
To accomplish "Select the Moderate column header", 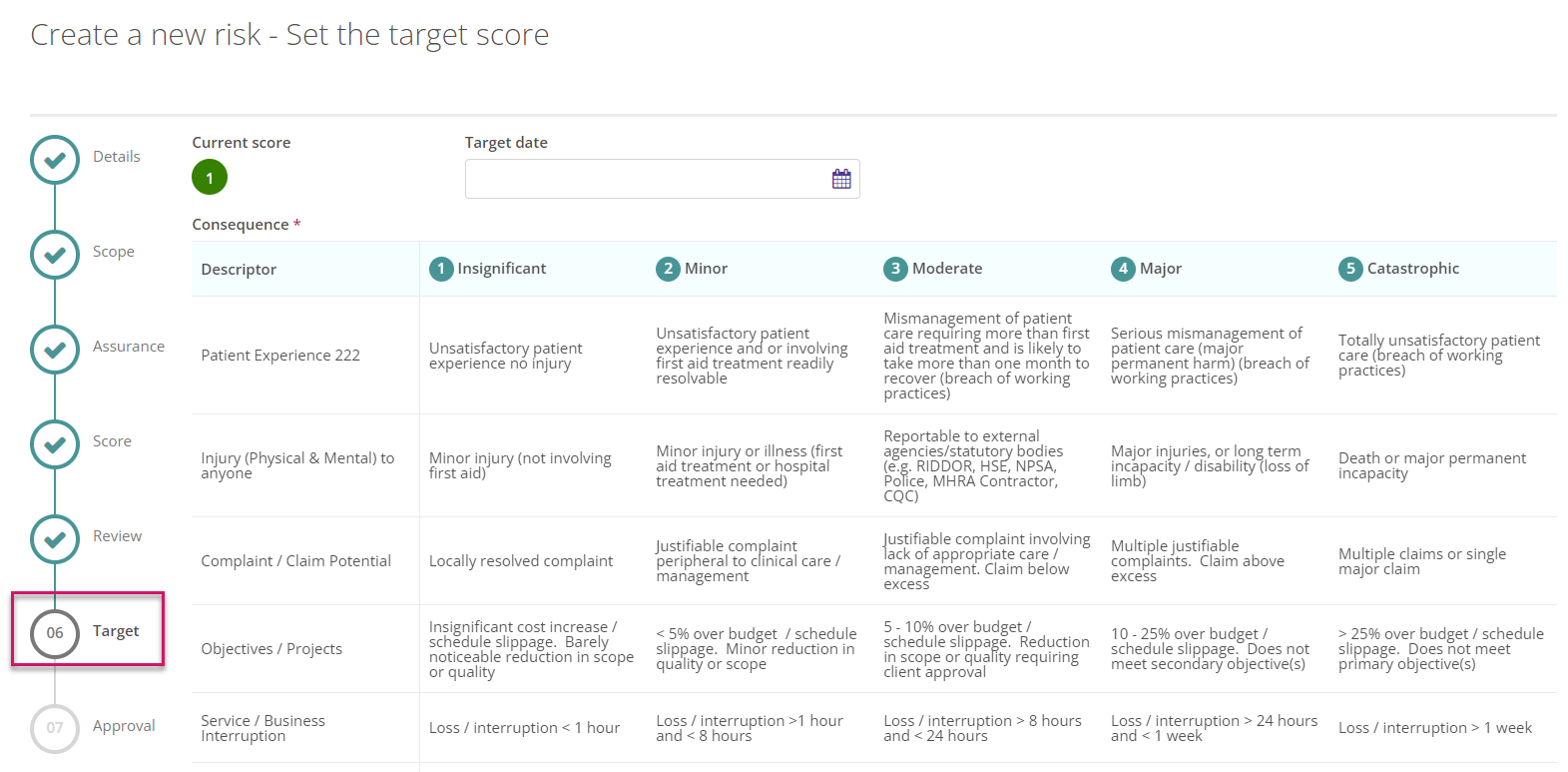I will click(947, 269).
